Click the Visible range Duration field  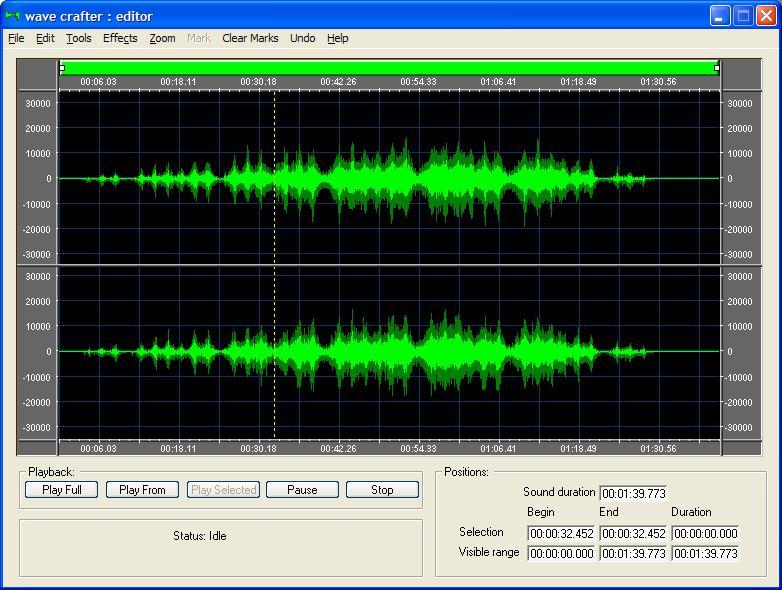705,554
